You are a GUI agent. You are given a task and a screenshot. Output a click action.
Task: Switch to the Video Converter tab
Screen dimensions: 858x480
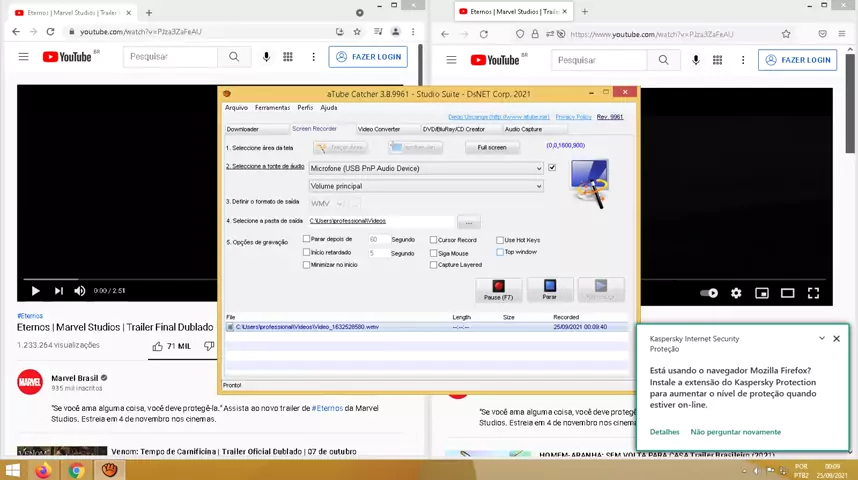pos(379,129)
